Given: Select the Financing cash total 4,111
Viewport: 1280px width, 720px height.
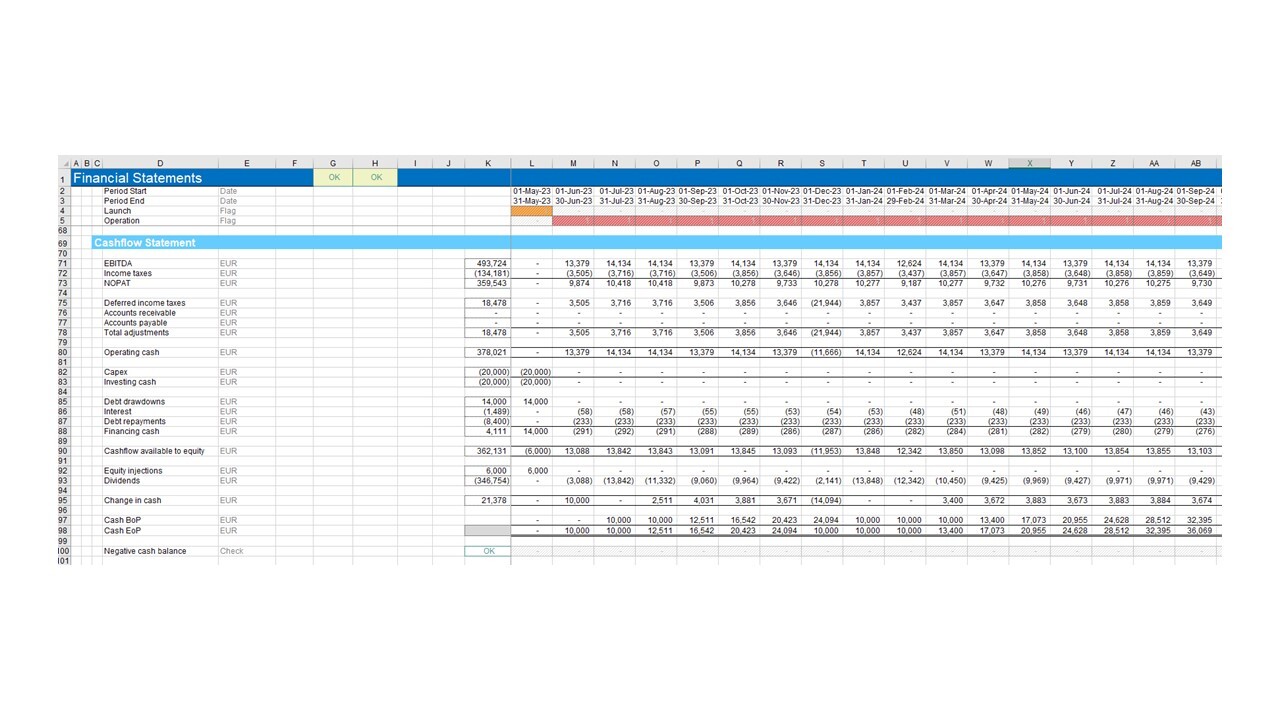Looking at the screenshot, I should click(x=487, y=431).
